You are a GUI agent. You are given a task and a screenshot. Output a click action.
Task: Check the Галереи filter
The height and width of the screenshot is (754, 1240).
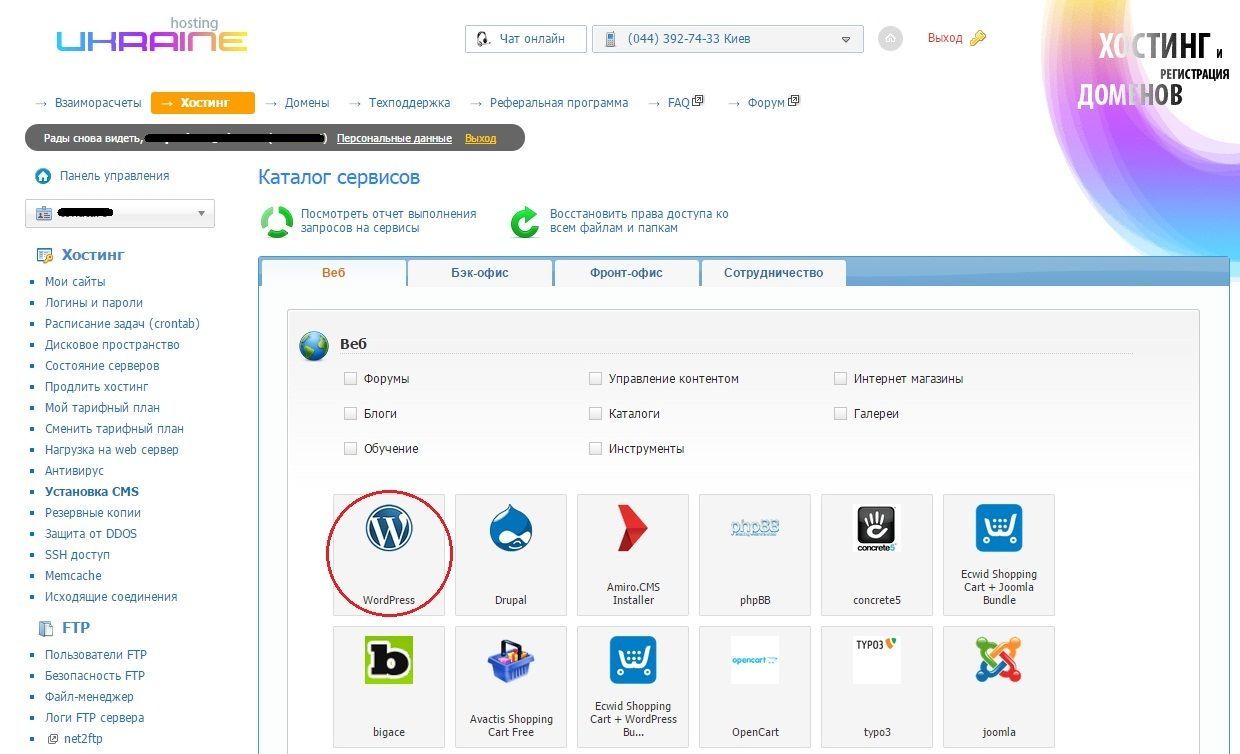(x=840, y=413)
